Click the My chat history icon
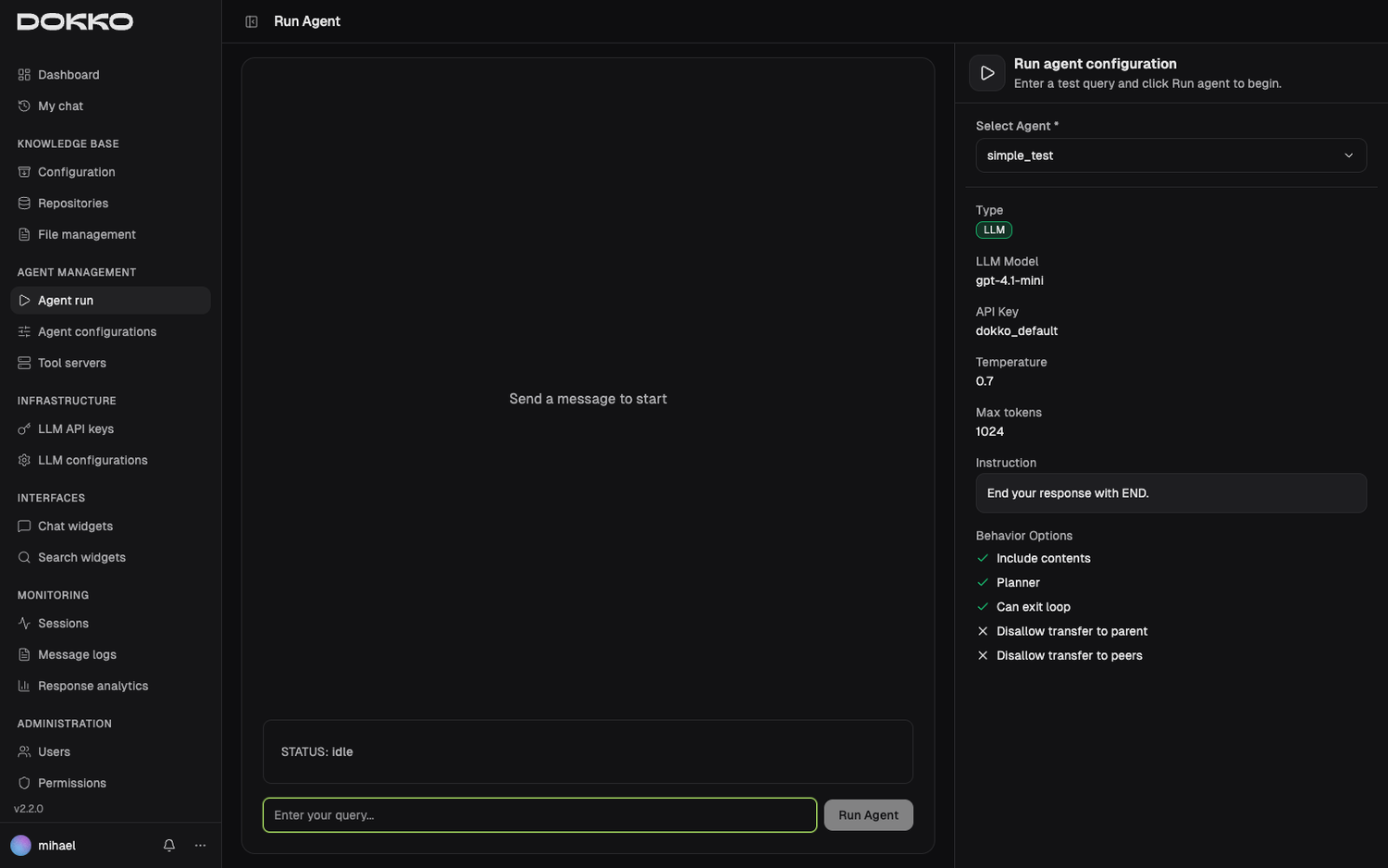Image resolution: width=1388 pixels, height=868 pixels. tap(24, 106)
